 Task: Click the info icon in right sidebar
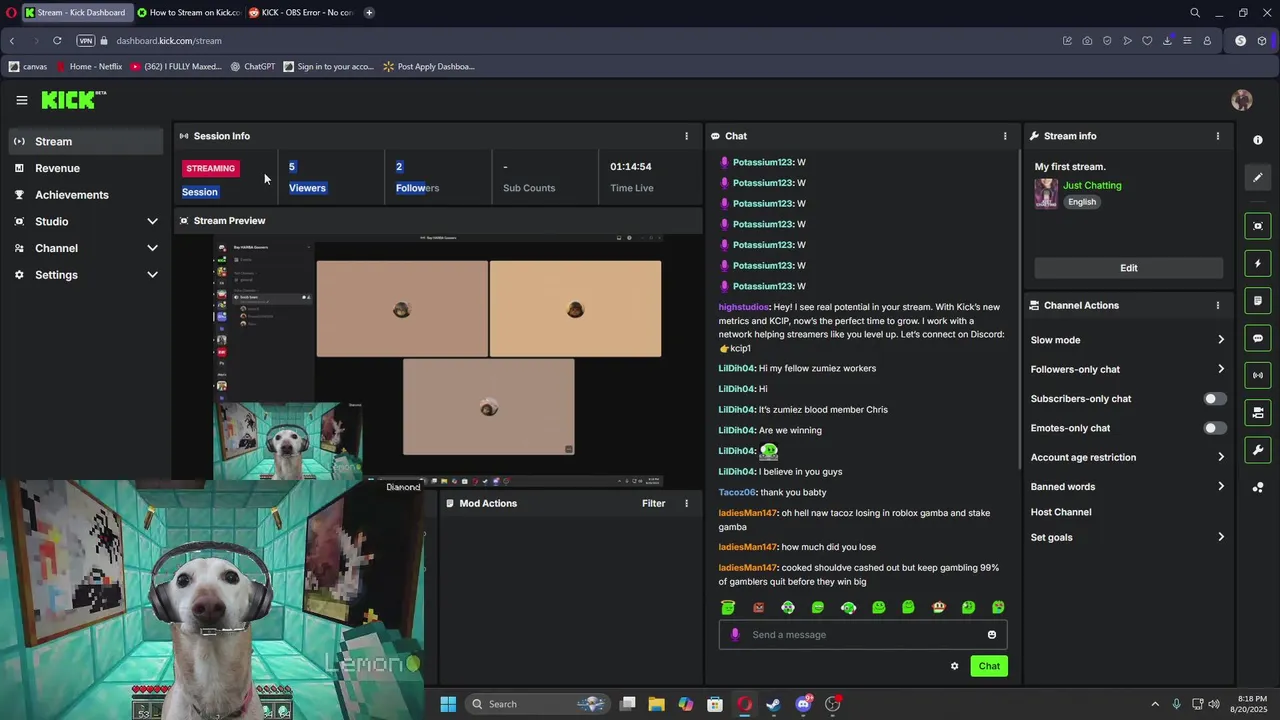(1258, 140)
